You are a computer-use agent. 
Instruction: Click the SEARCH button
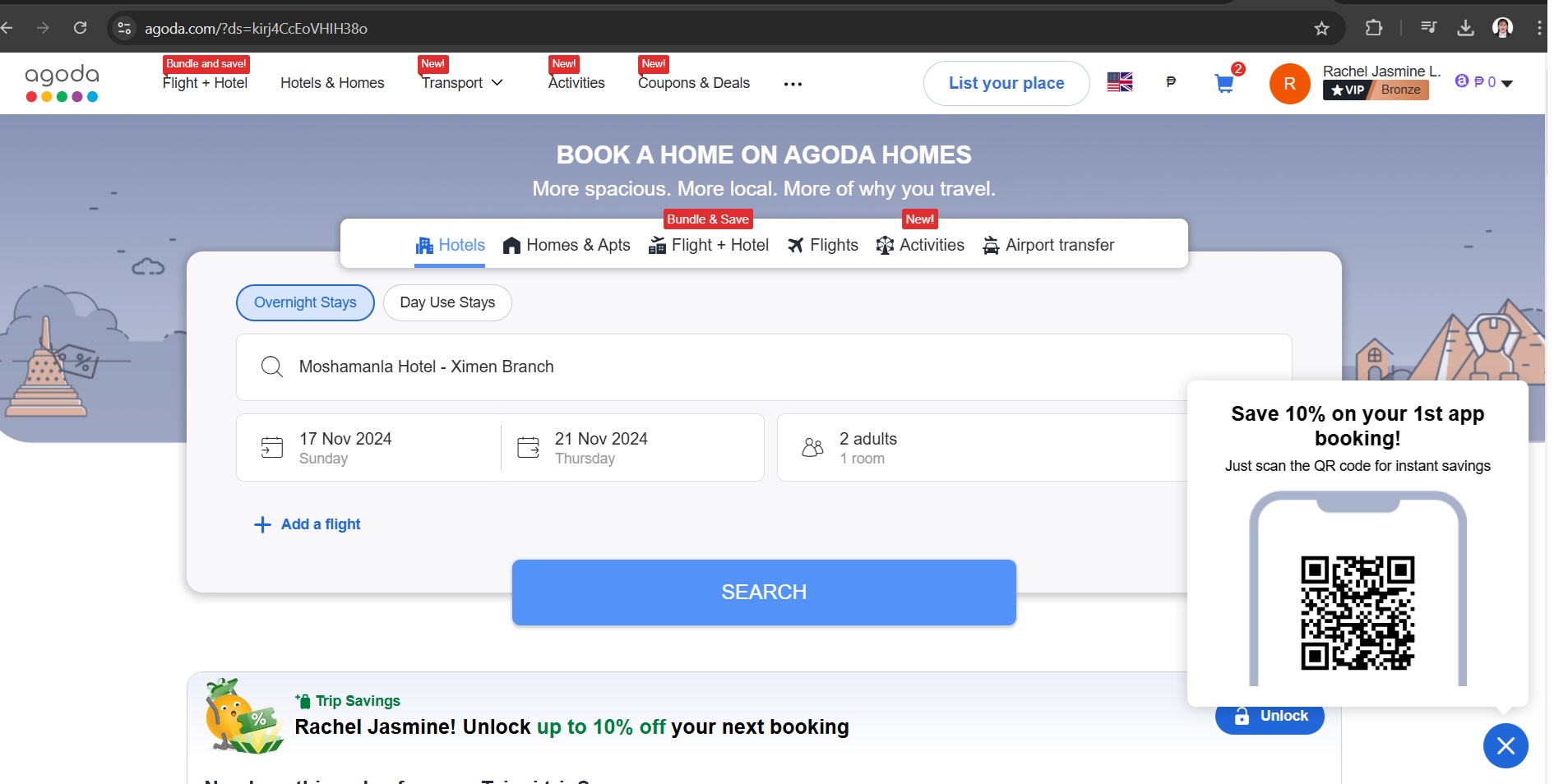point(764,593)
